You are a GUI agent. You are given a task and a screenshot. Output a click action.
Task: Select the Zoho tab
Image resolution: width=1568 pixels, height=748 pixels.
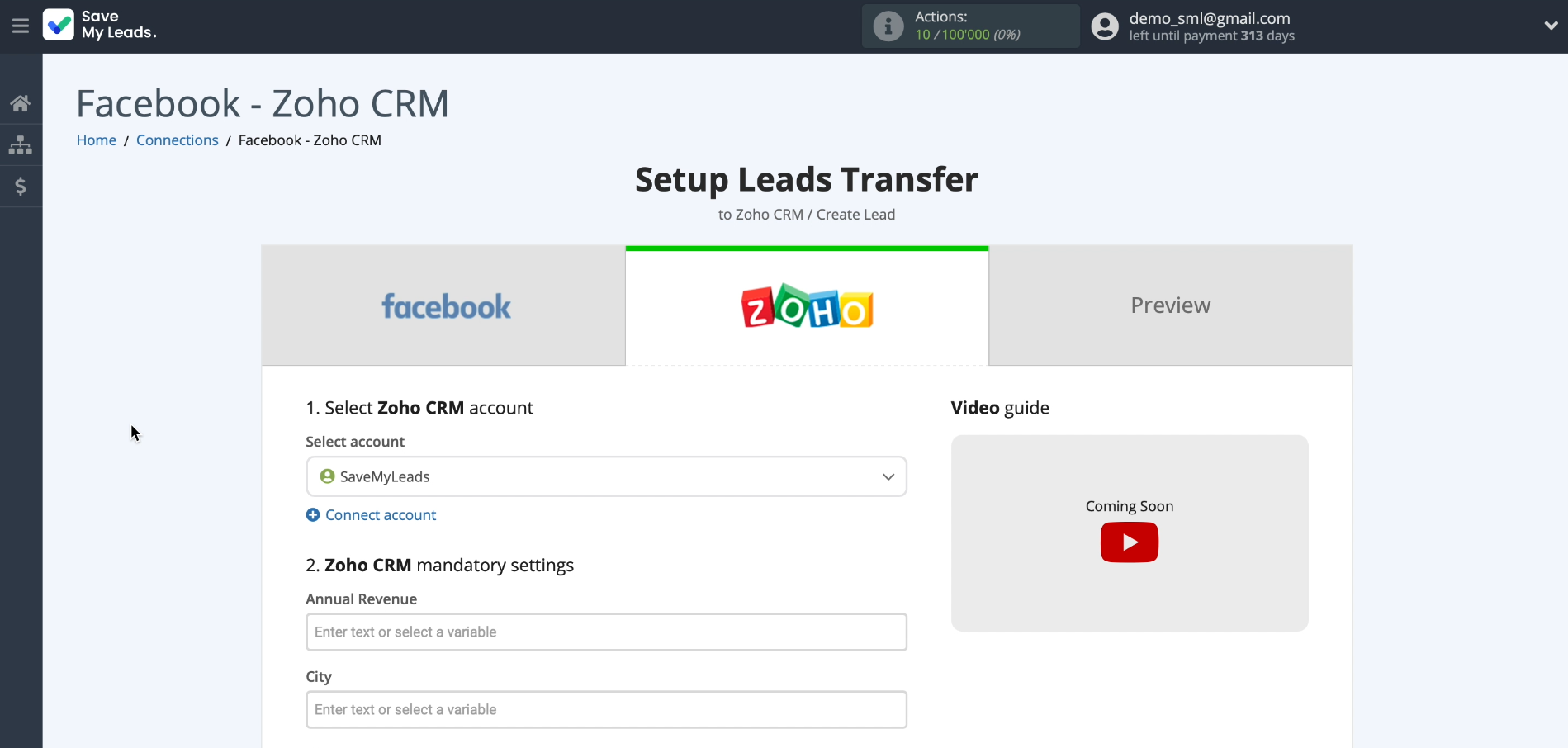coord(807,305)
